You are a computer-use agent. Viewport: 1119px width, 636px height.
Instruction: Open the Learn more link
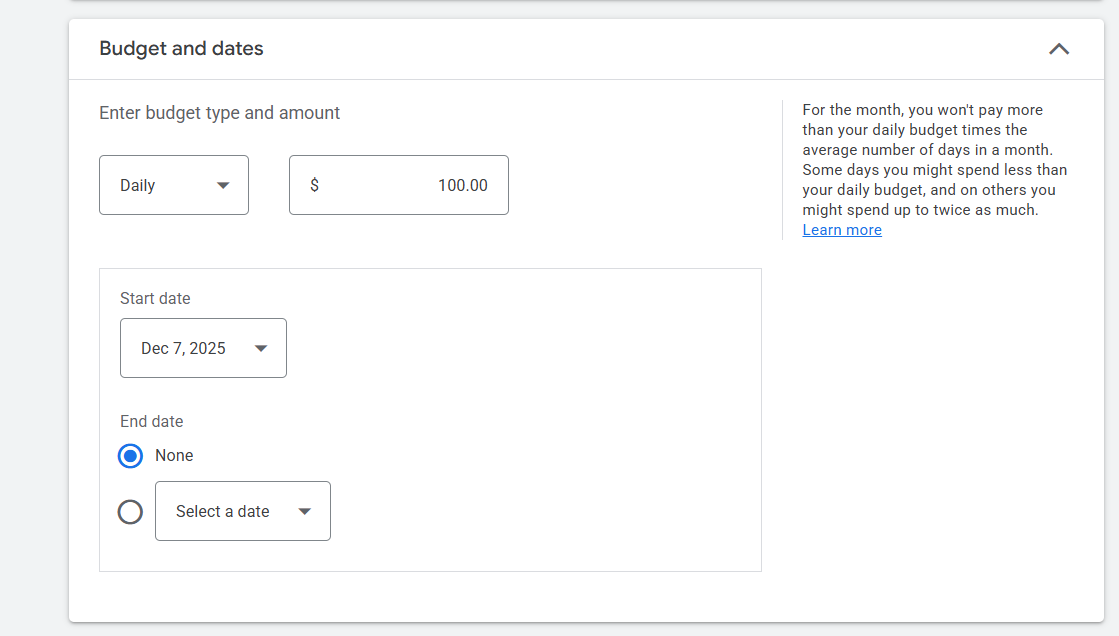[841, 230]
